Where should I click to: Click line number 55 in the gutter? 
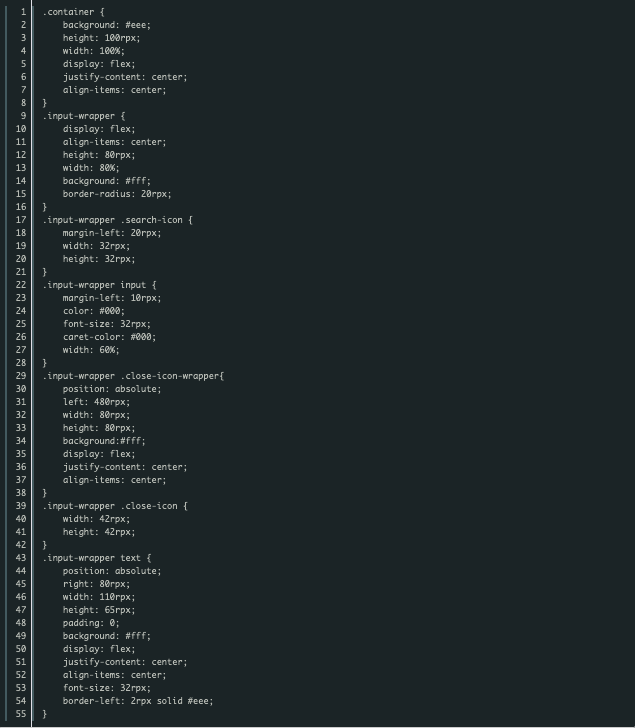point(21,714)
